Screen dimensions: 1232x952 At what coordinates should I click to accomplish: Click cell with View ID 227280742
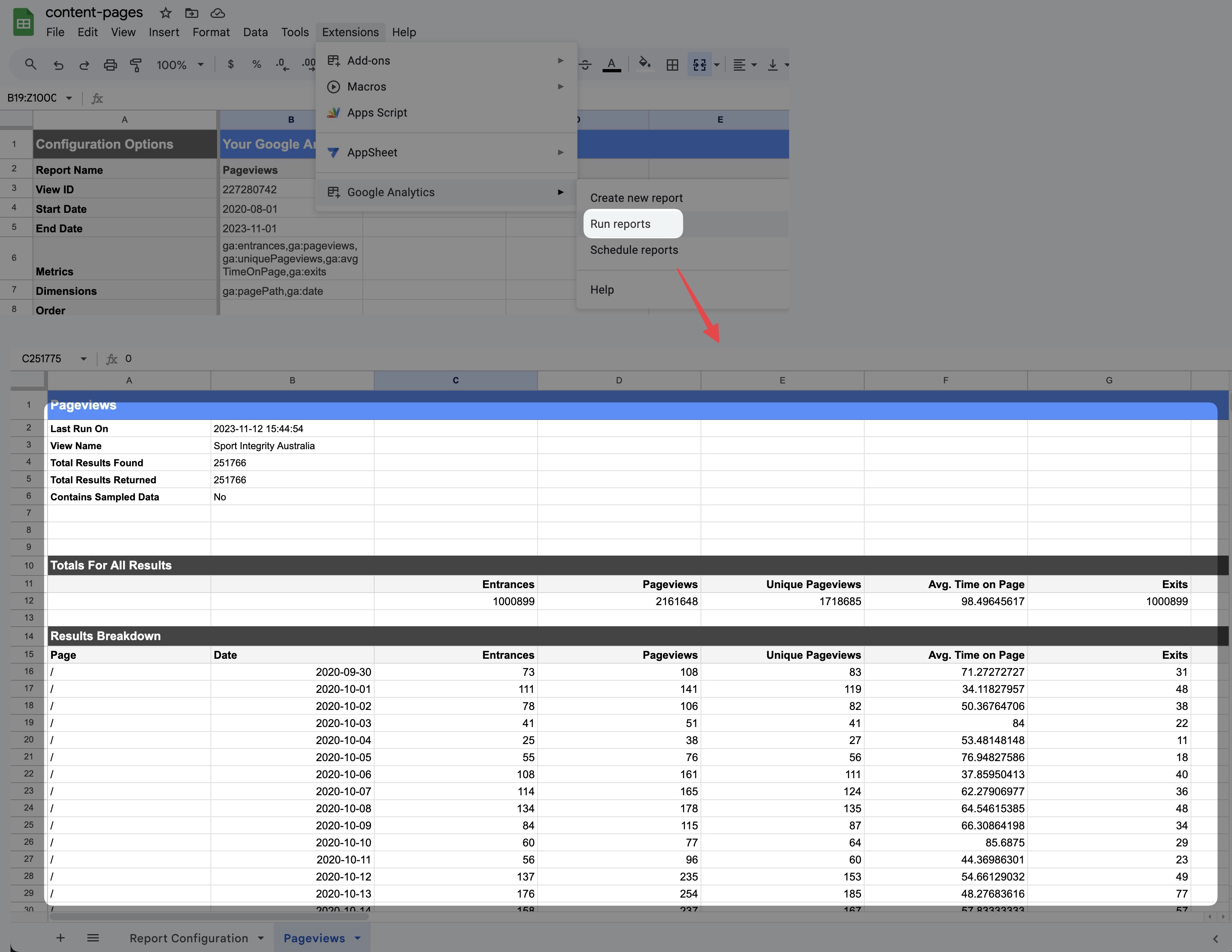click(x=291, y=190)
